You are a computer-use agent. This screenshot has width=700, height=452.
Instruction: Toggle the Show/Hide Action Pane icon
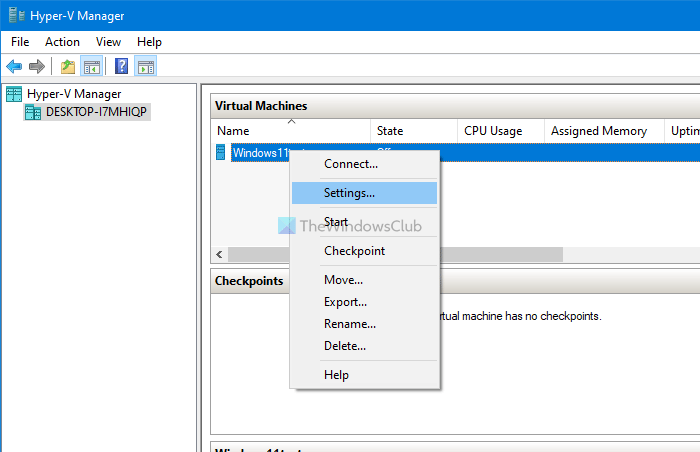pos(146,67)
